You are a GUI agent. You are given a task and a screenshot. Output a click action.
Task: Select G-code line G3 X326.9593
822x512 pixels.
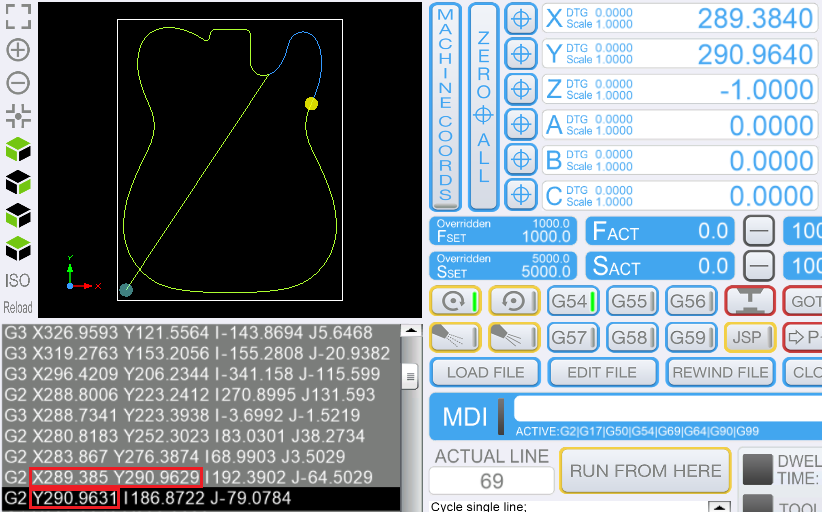coord(188,332)
